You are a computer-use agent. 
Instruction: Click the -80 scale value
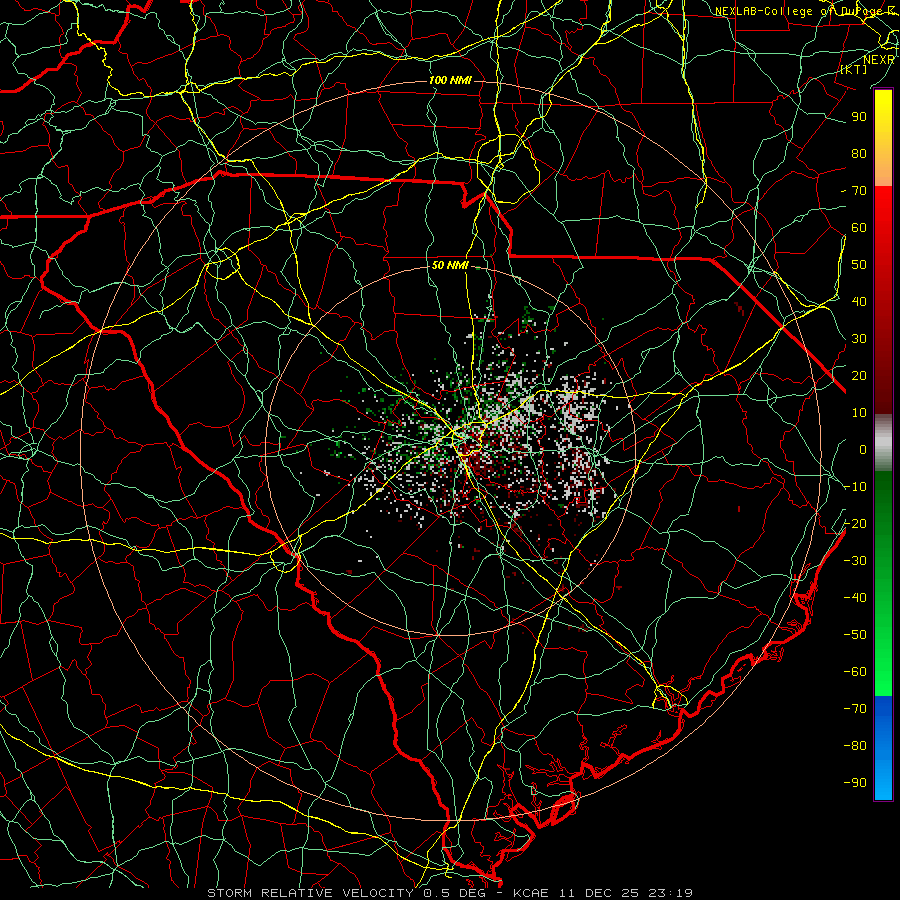tap(855, 746)
